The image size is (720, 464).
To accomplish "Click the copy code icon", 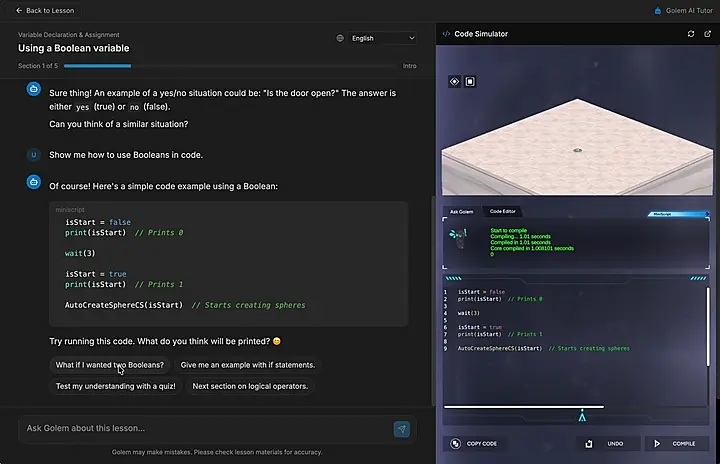I will point(455,444).
